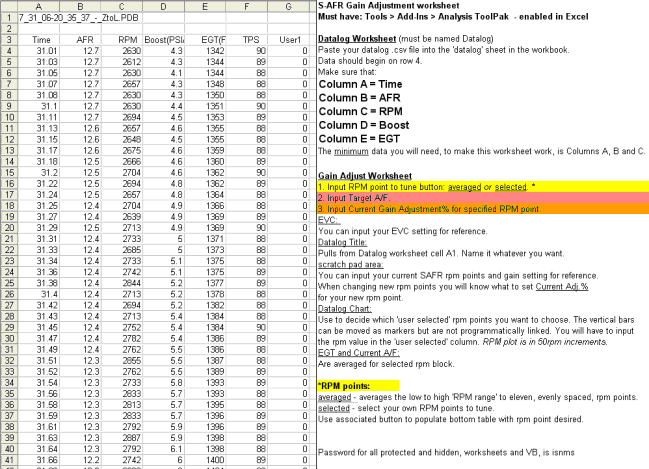The width and height of the screenshot is (649, 469).
Task: Click the yellow '*RPM points:' label
Action: (358, 386)
